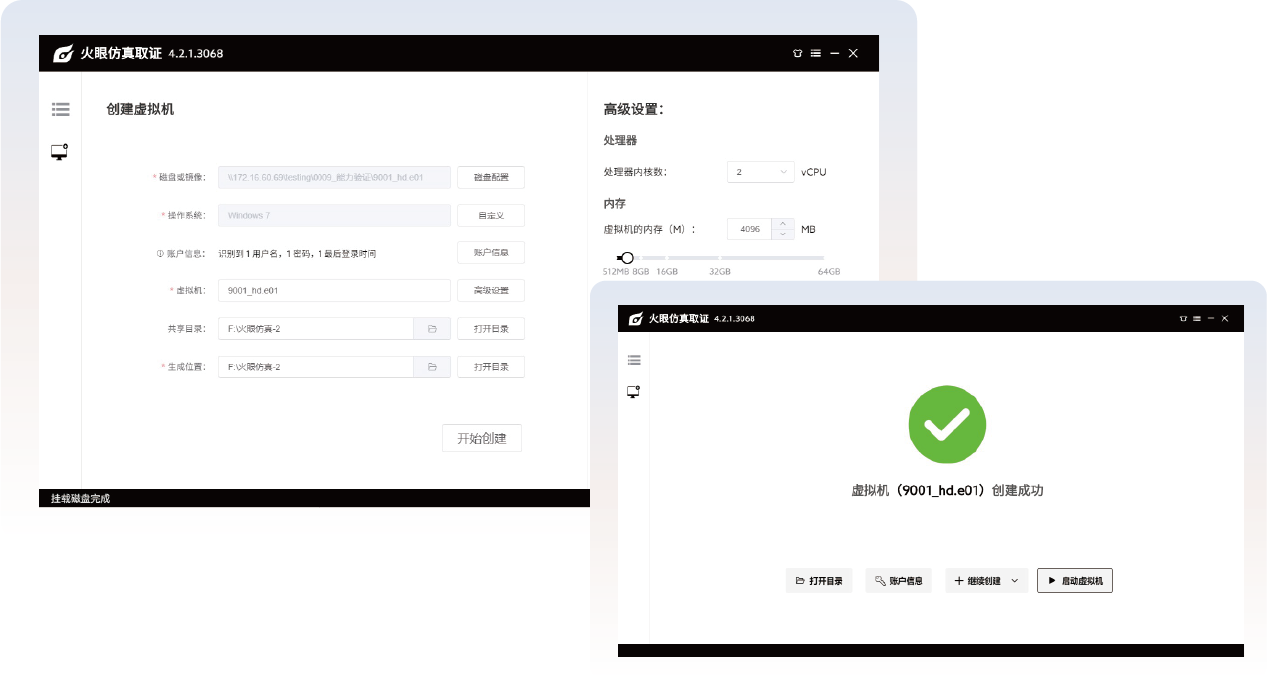
Task: Click the 虚拟机的内存 value field 4096
Action: (x=750, y=230)
